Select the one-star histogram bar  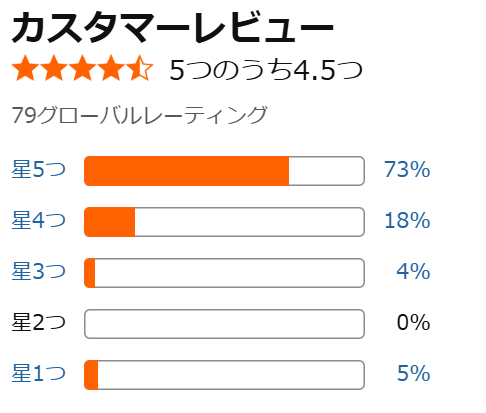224,375
